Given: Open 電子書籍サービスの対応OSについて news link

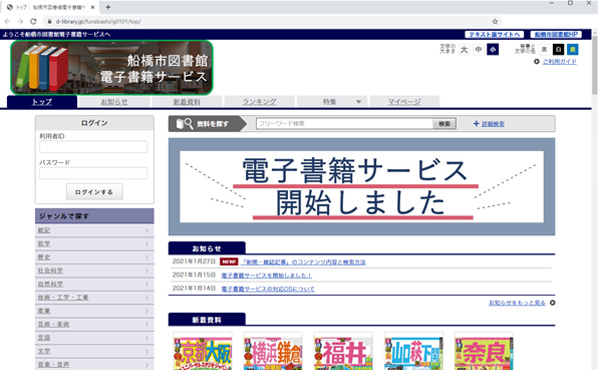Looking at the screenshot, I should tap(268, 289).
